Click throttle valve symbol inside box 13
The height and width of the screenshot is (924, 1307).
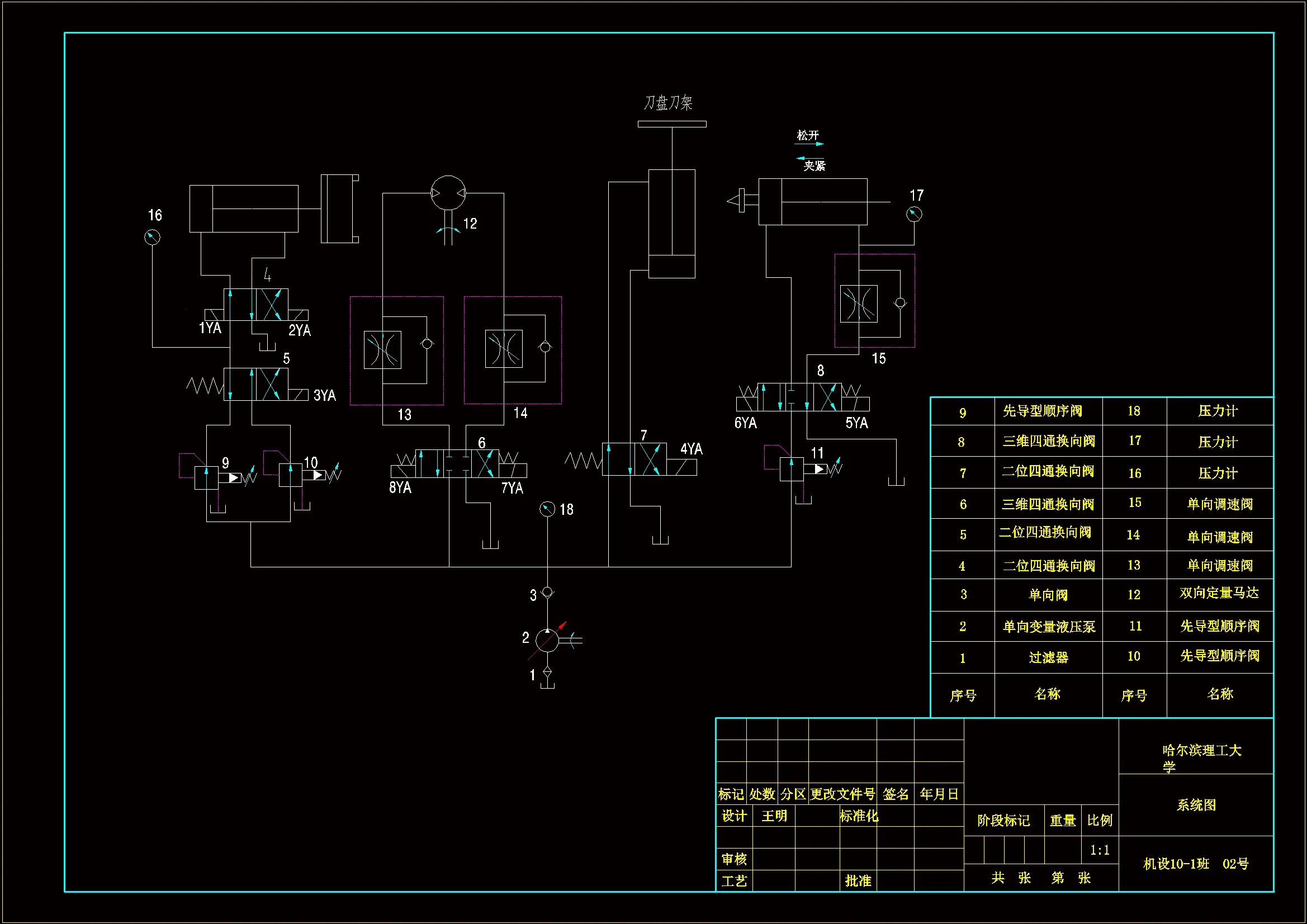tap(382, 349)
